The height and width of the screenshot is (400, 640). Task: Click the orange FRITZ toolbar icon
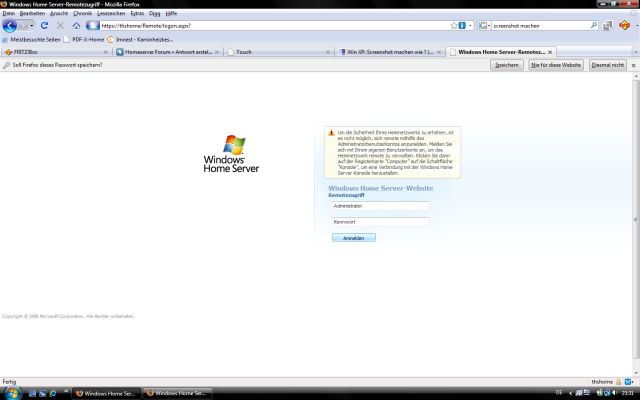[624, 25]
